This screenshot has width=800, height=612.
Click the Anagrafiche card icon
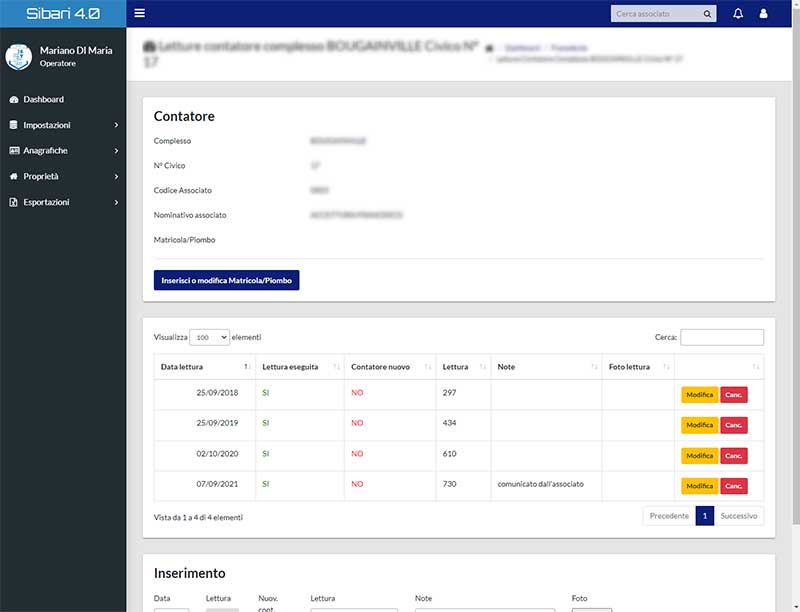point(14,150)
